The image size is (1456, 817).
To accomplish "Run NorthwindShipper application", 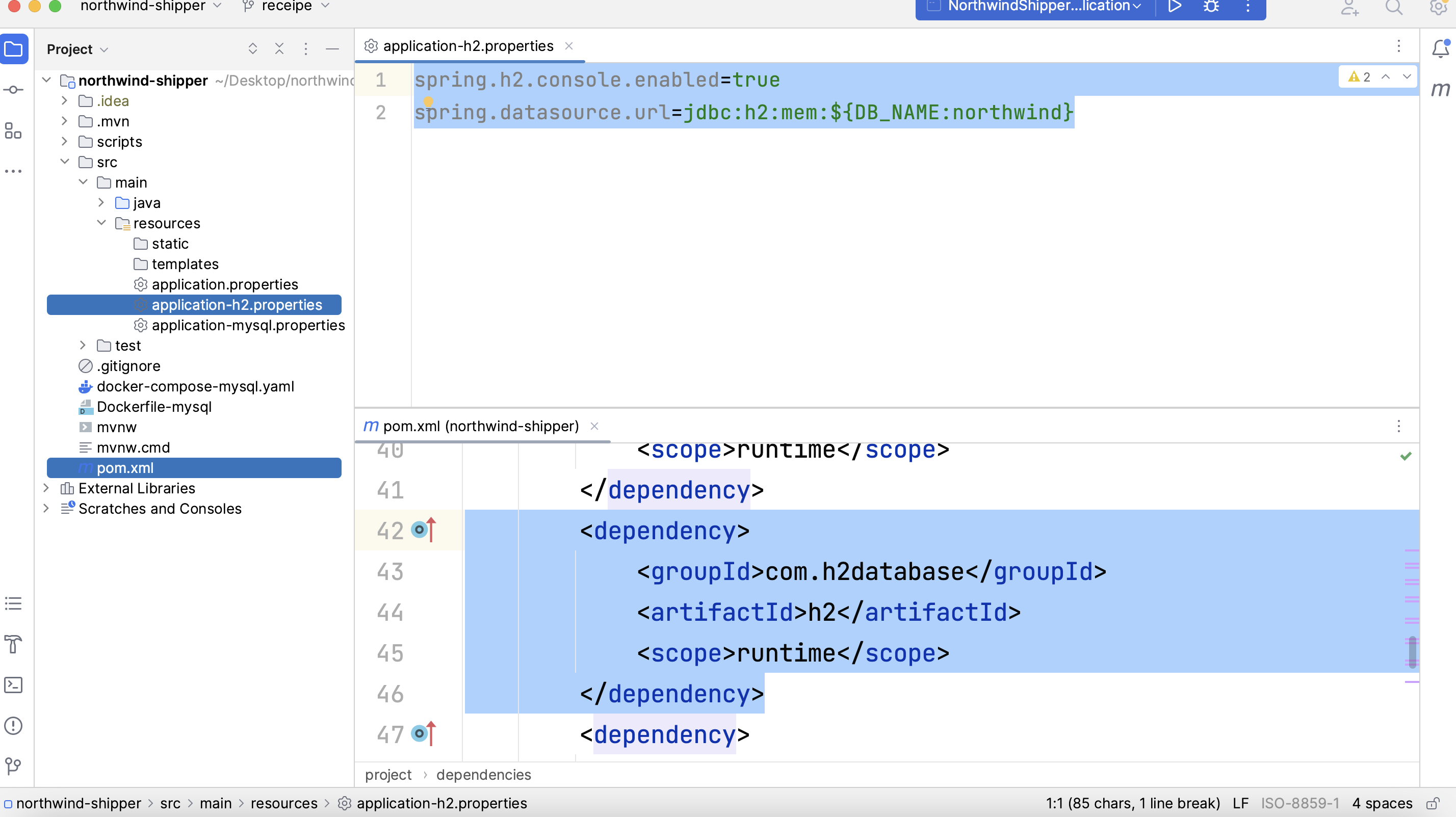I will click(1175, 7).
